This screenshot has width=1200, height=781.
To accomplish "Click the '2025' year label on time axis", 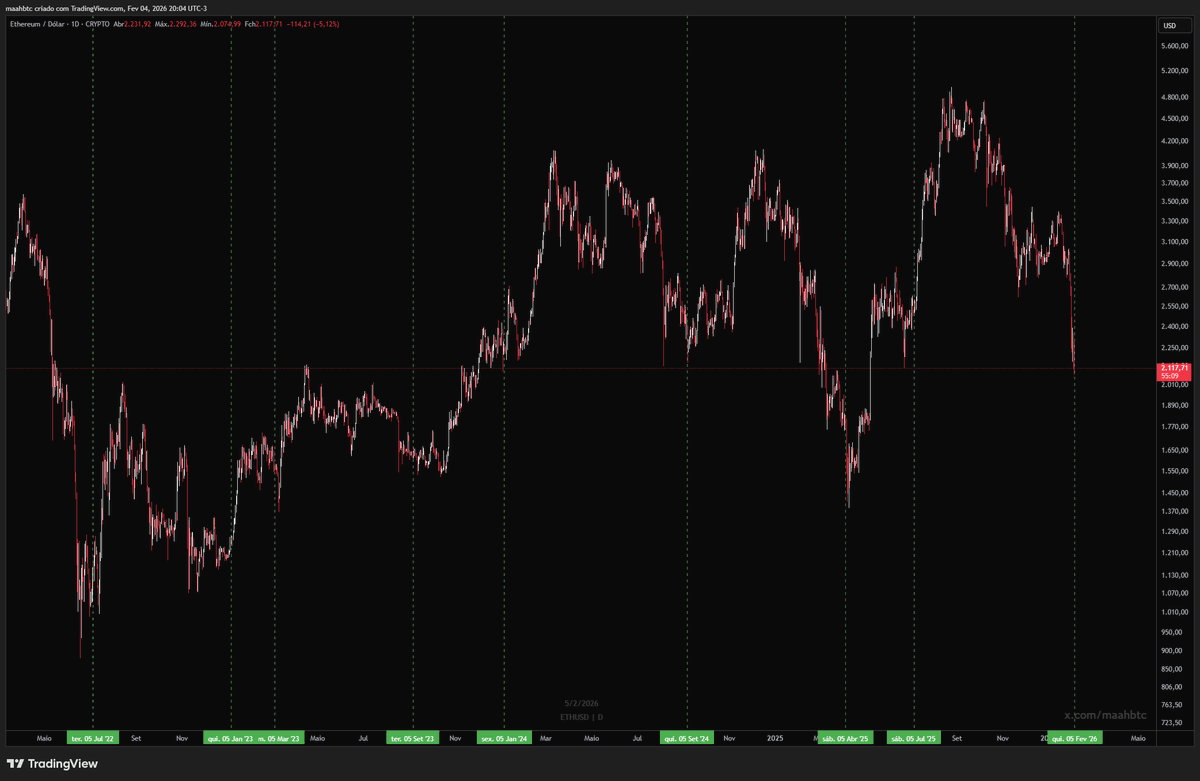I will 776,738.
